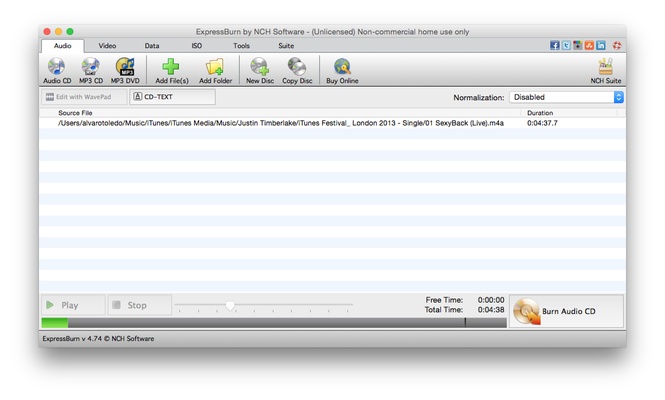Screen dimensions: 665x400
Task: Click the Duration column header
Action: [539, 113]
